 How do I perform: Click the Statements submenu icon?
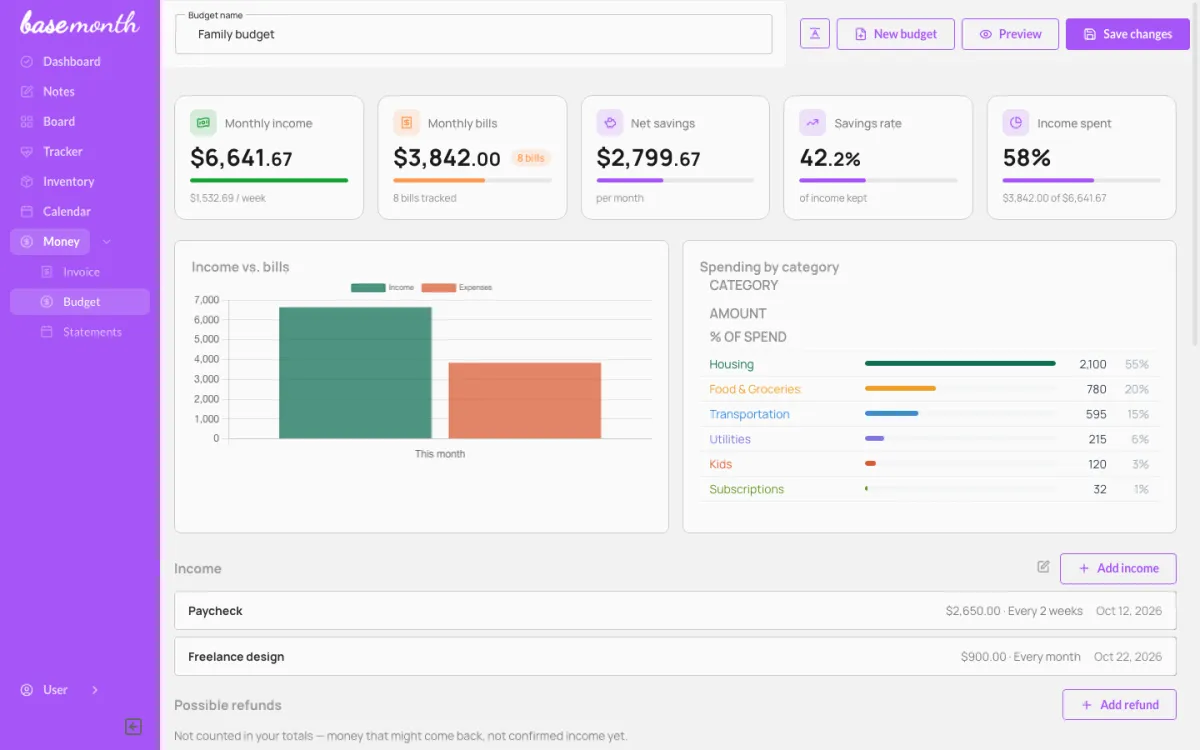[46, 332]
